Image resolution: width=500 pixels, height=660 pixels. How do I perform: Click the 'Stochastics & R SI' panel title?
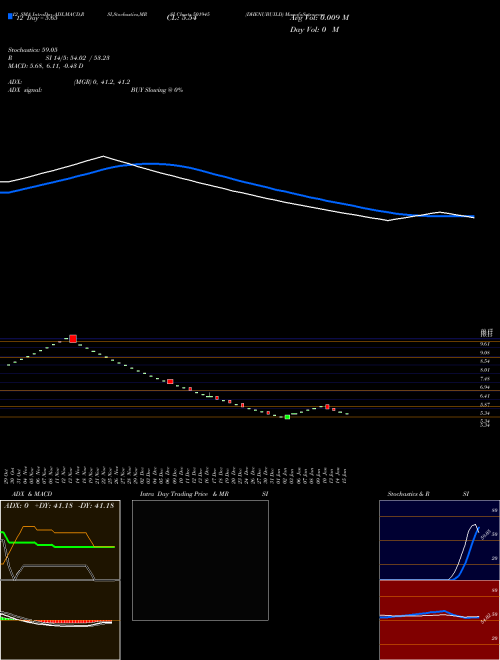click(x=428, y=494)
